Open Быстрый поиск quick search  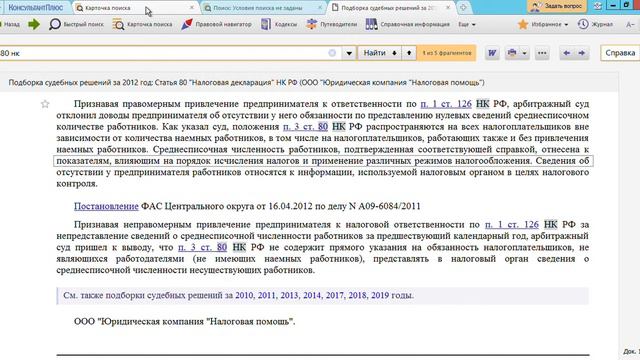click(76, 24)
